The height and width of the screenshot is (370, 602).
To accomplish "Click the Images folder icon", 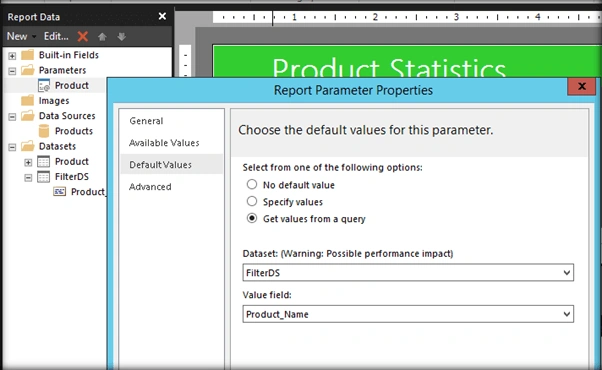I will click(27, 101).
